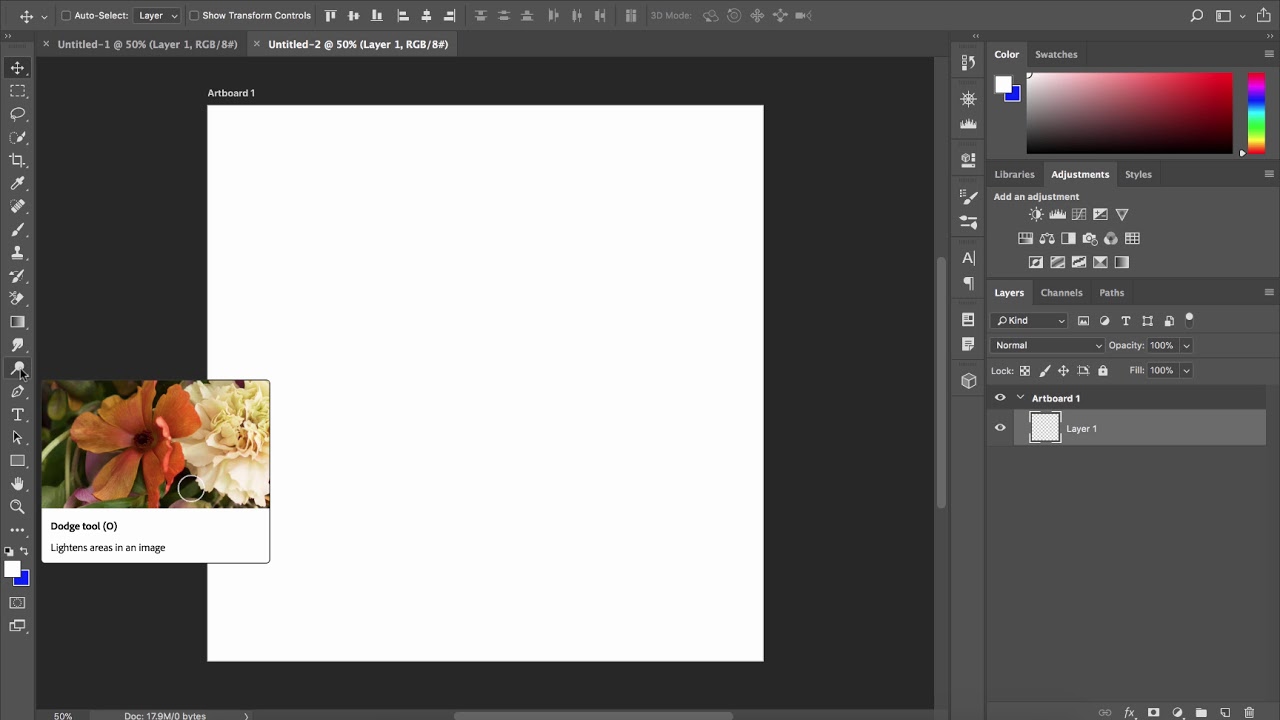Enable Show Transform Controls checkbox
The image size is (1280, 720).
coord(194,16)
